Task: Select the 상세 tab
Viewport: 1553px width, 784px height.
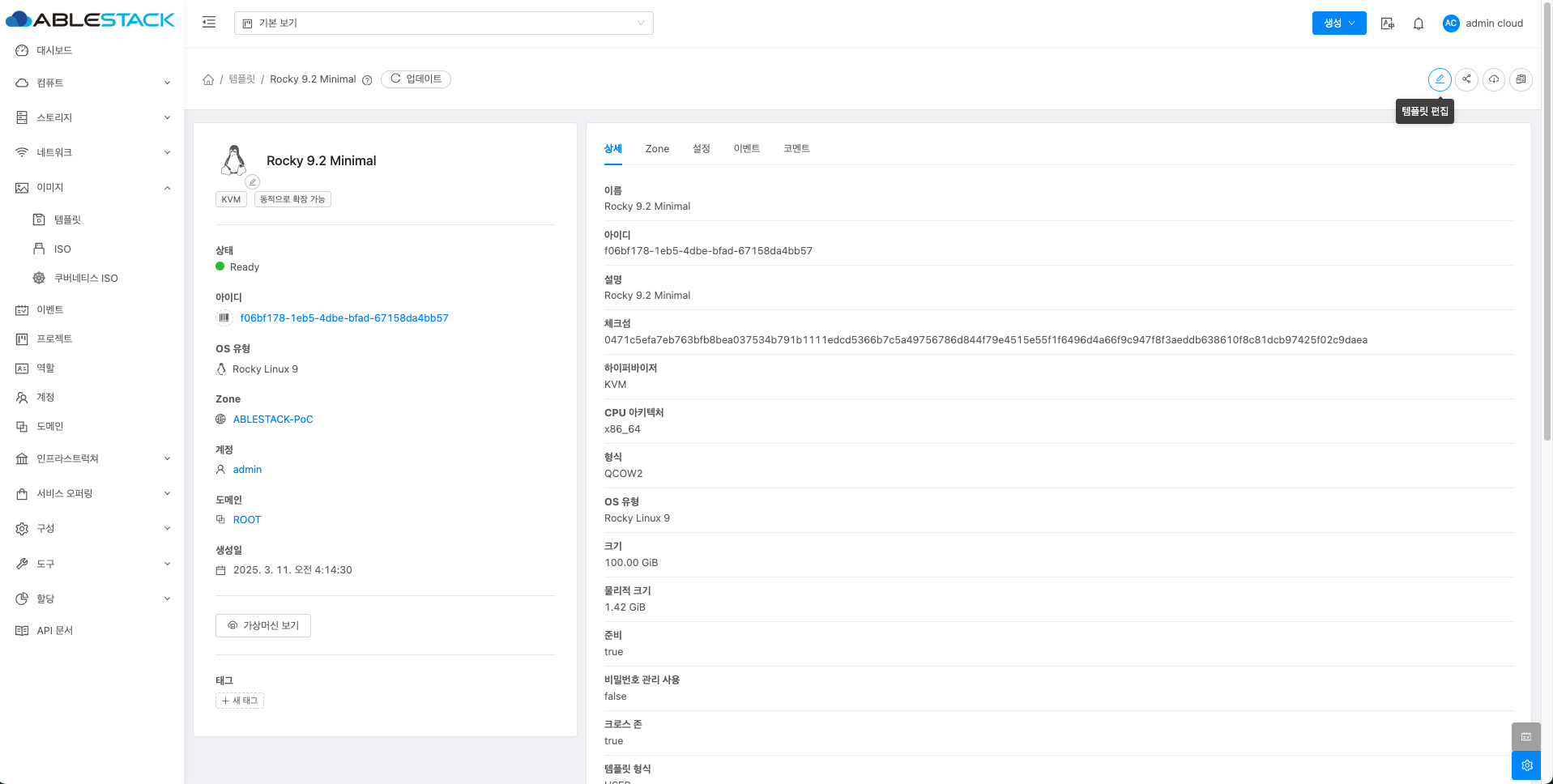Action: click(x=613, y=149)
